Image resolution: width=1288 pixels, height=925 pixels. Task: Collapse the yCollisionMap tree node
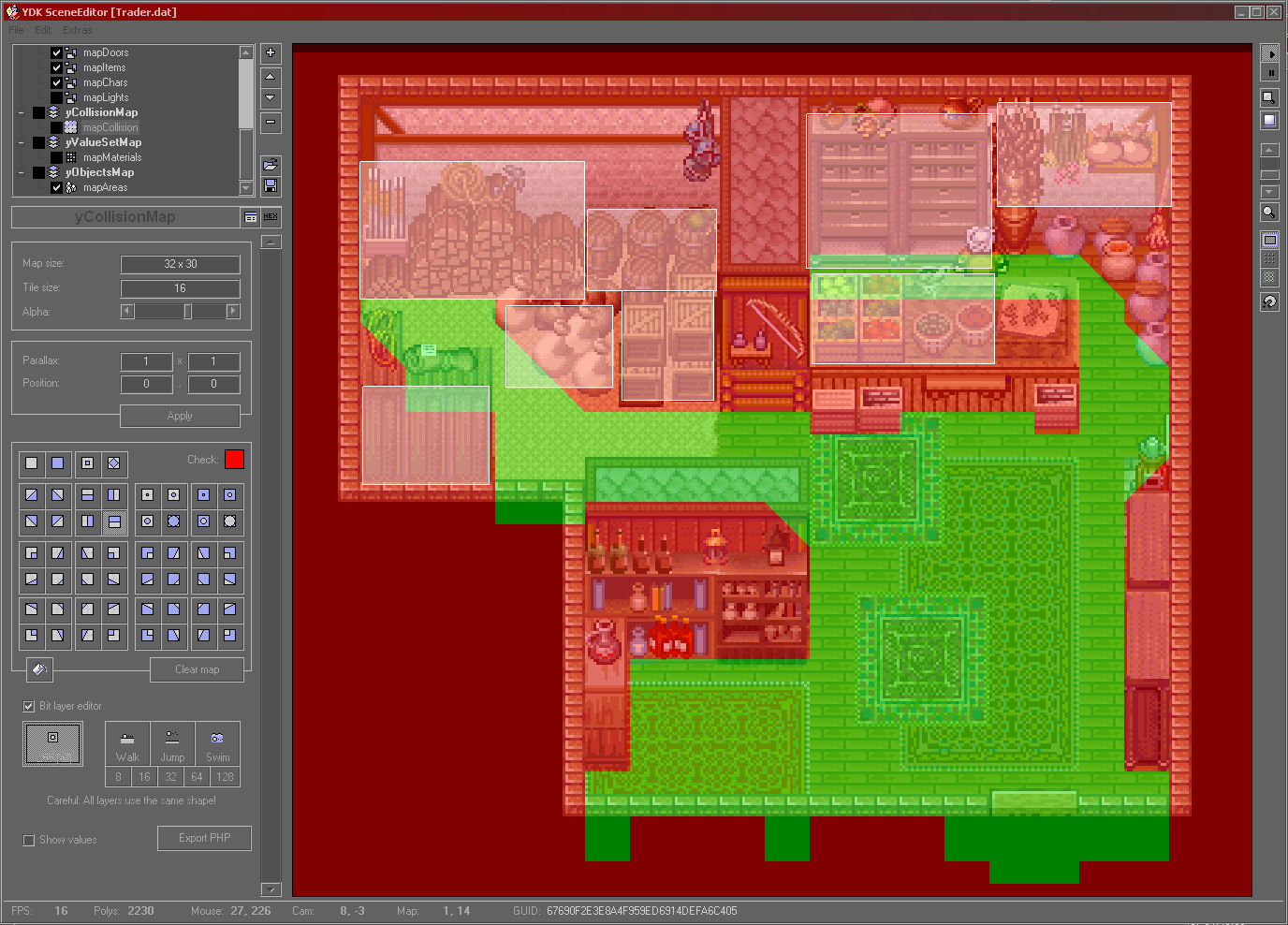(22, 113)
